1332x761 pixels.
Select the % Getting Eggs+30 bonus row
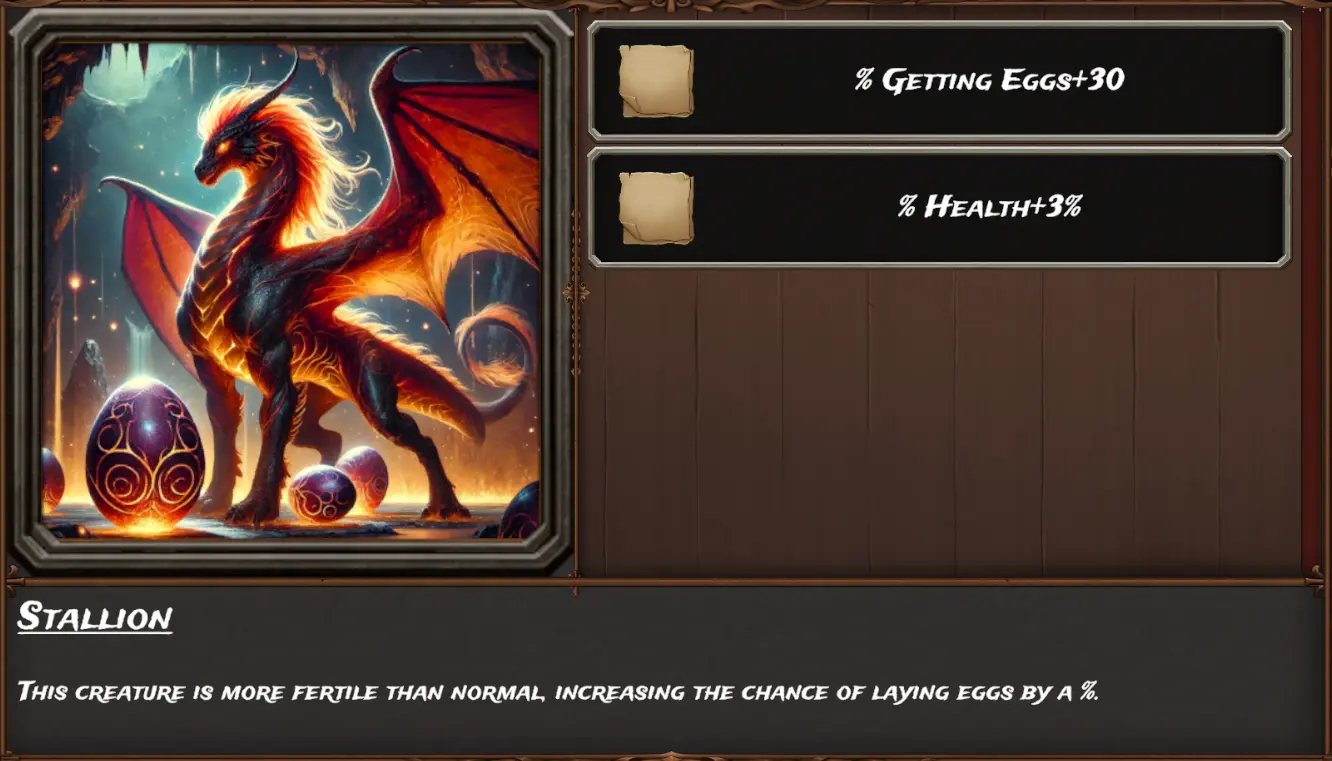tap(939, 81)
